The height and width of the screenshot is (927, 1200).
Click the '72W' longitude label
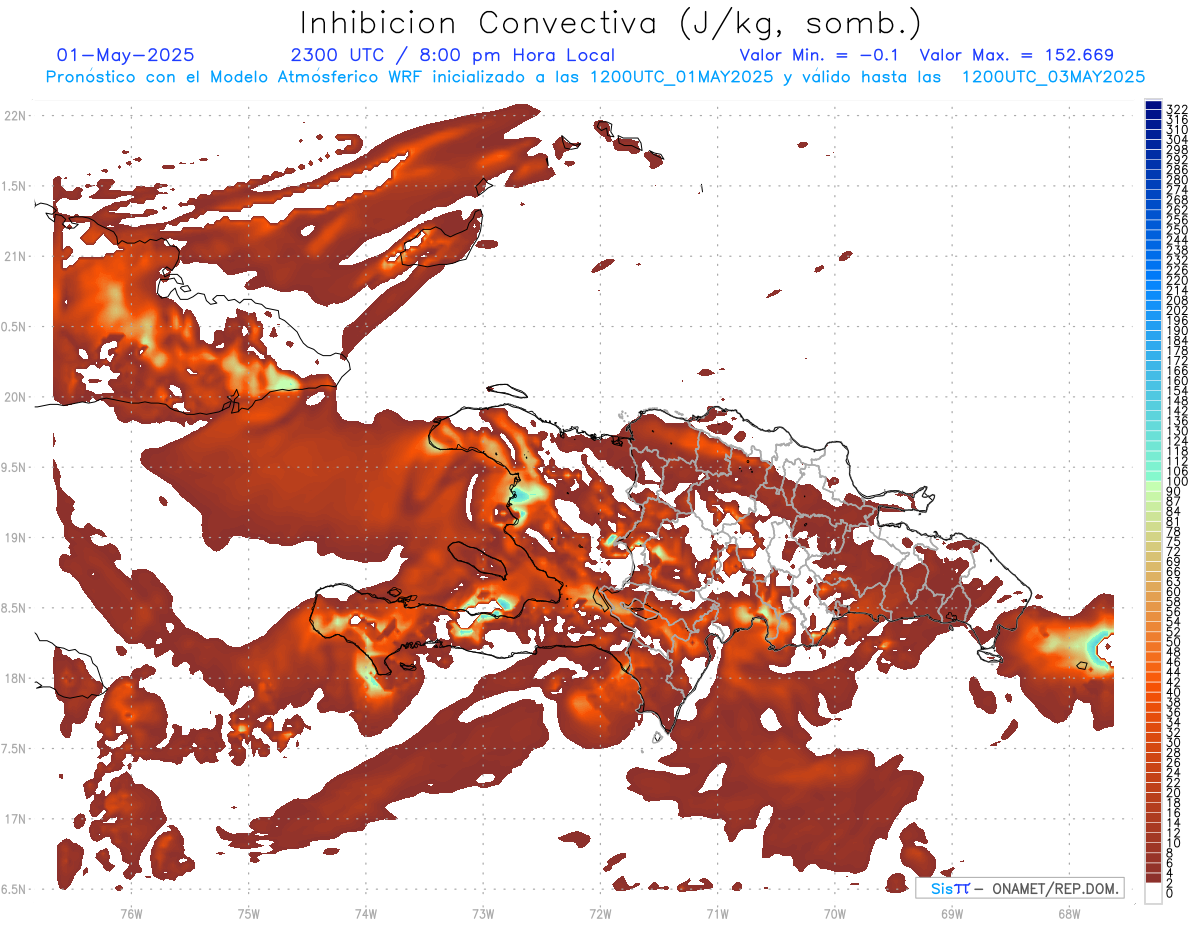click(600, 913)
